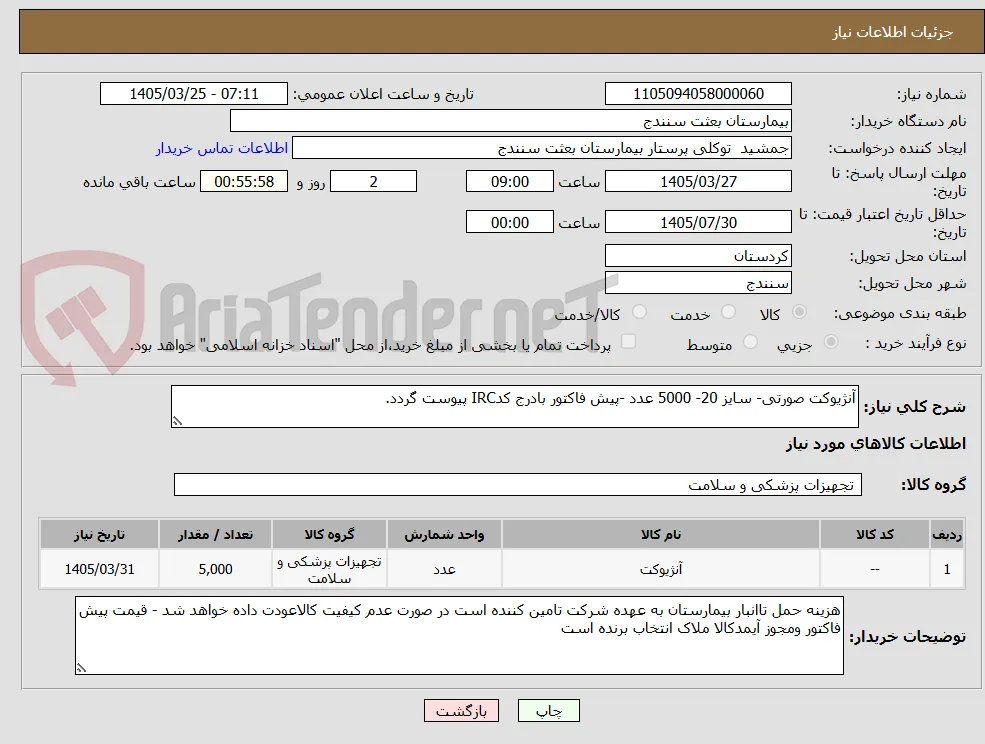Click the واحد شمارش column header
The width and height of the screenshot is (985, 744).
pyautogui.click(x=444, y=534)
